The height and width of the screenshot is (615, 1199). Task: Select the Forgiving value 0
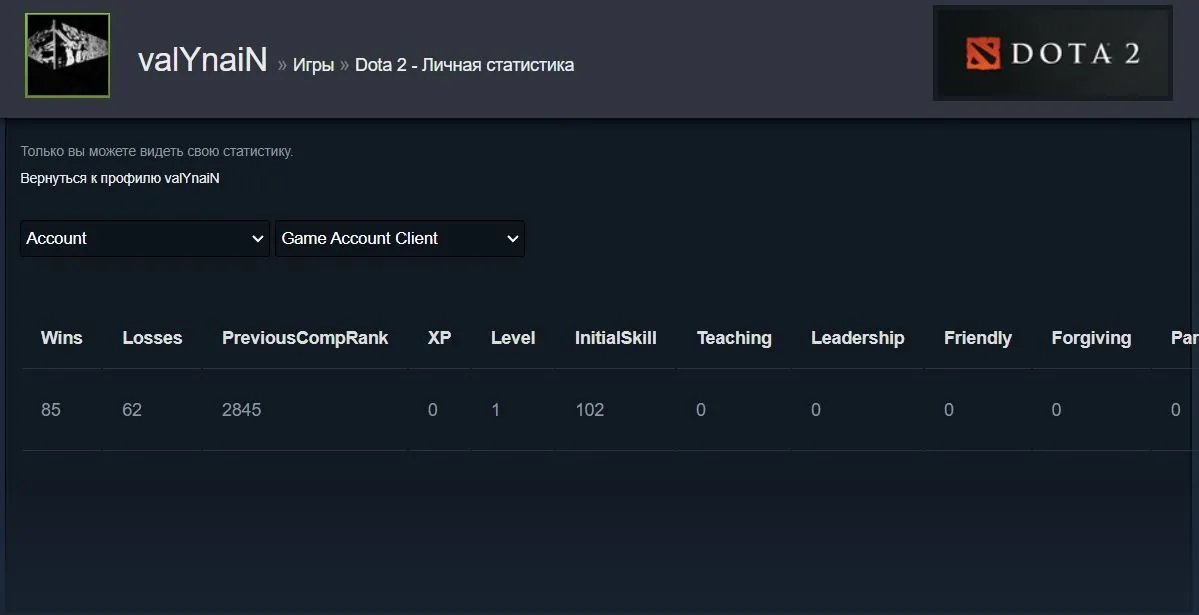[1056, 410]
